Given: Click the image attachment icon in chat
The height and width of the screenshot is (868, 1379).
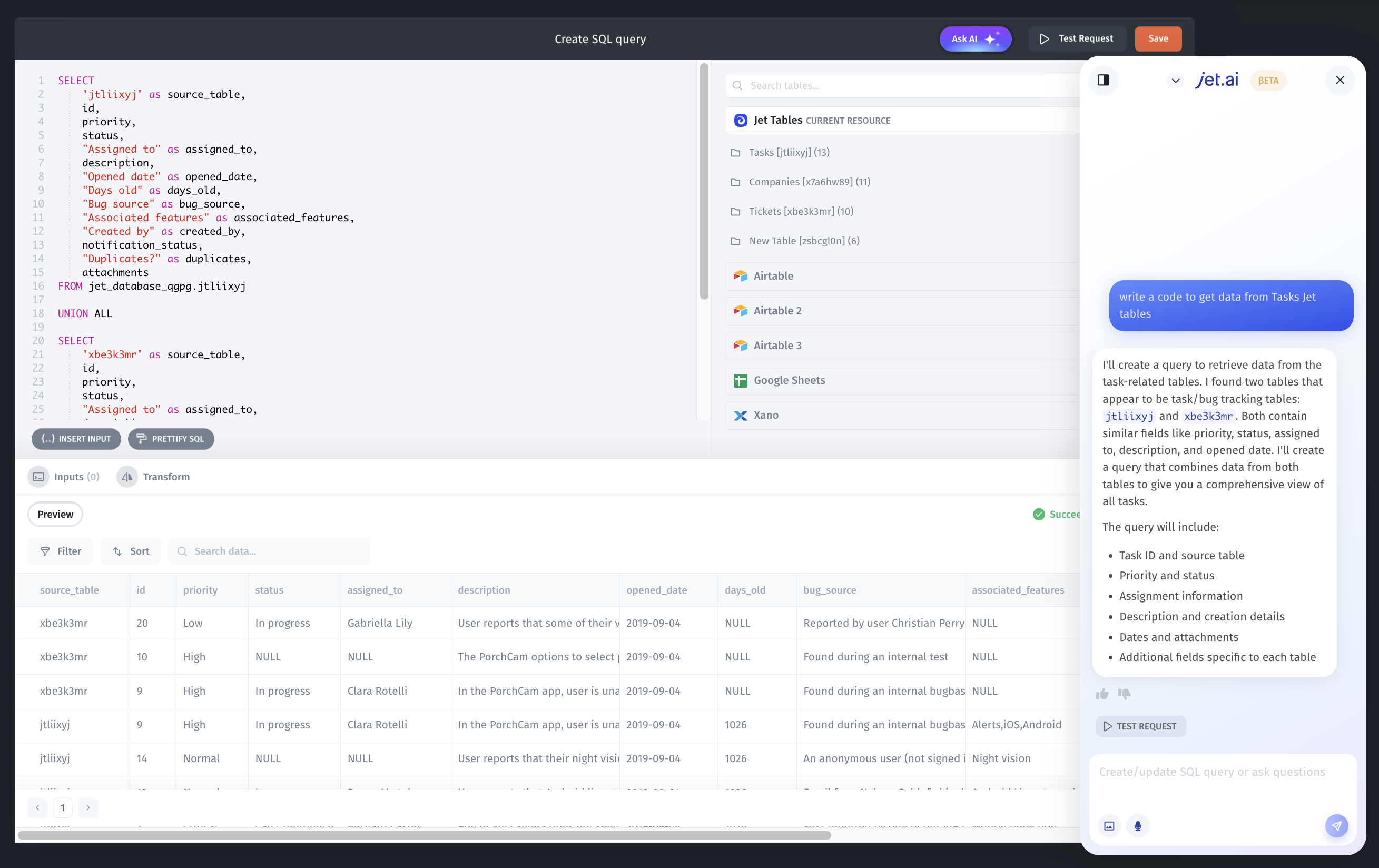Looking at the screenshot, I should [x=1109, y=826].
